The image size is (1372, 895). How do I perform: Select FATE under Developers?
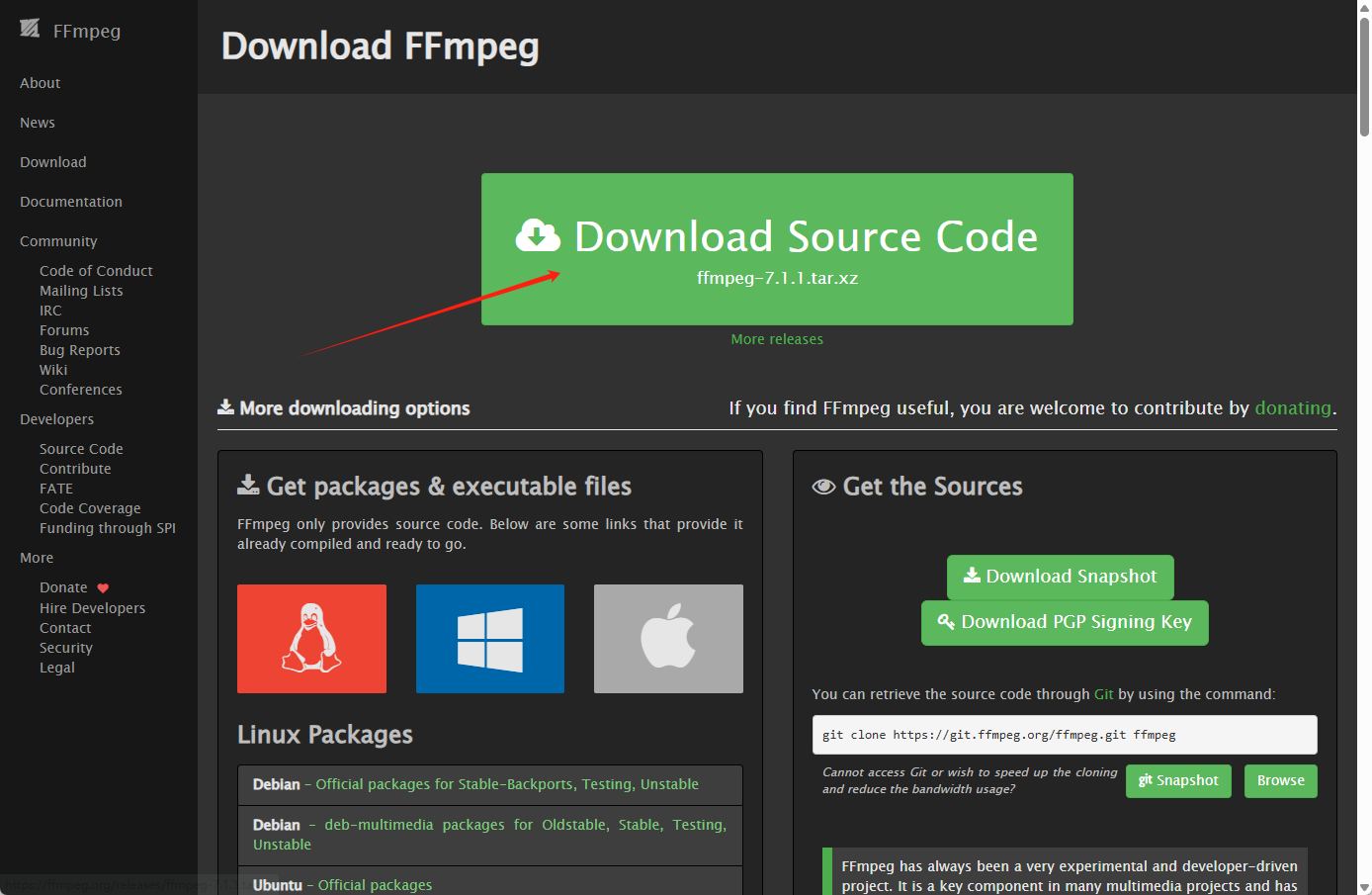click(55, 488)
